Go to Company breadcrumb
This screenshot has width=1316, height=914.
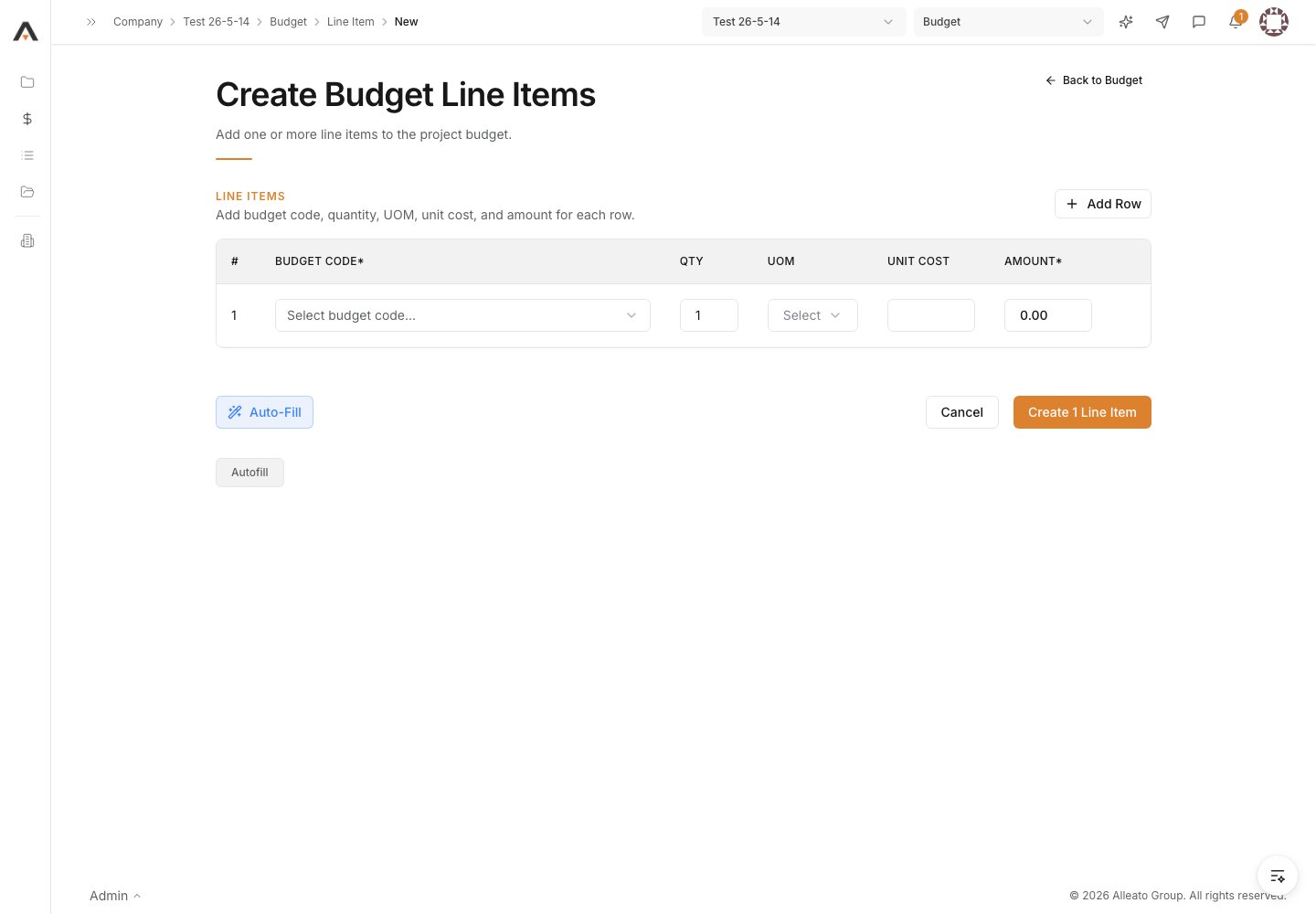[x=138, y=22]
